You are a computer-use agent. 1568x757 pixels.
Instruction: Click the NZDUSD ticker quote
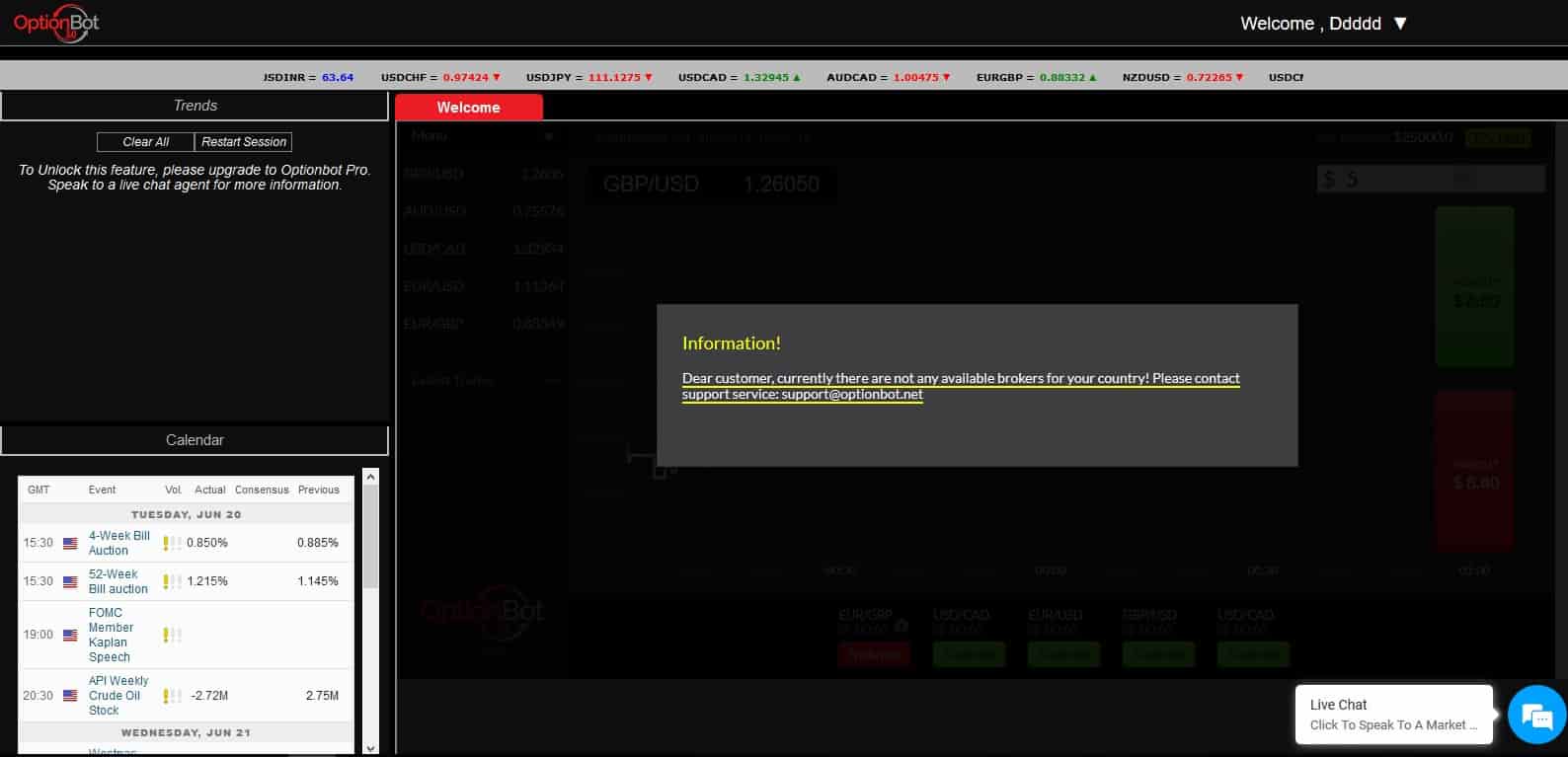click(x=1183, y=77)
